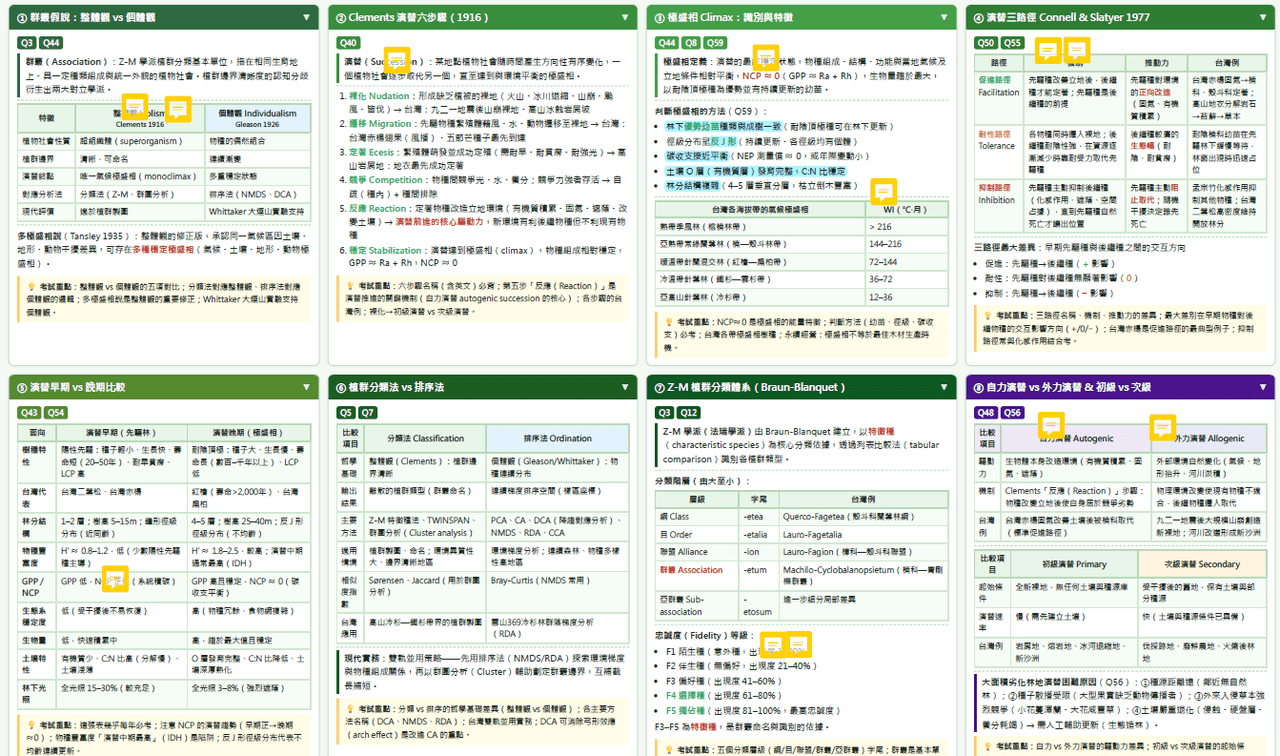
Task: Click the Q44 tag in card ① 群叢假說
Action: pyautogui.click(x=51, y=43)
